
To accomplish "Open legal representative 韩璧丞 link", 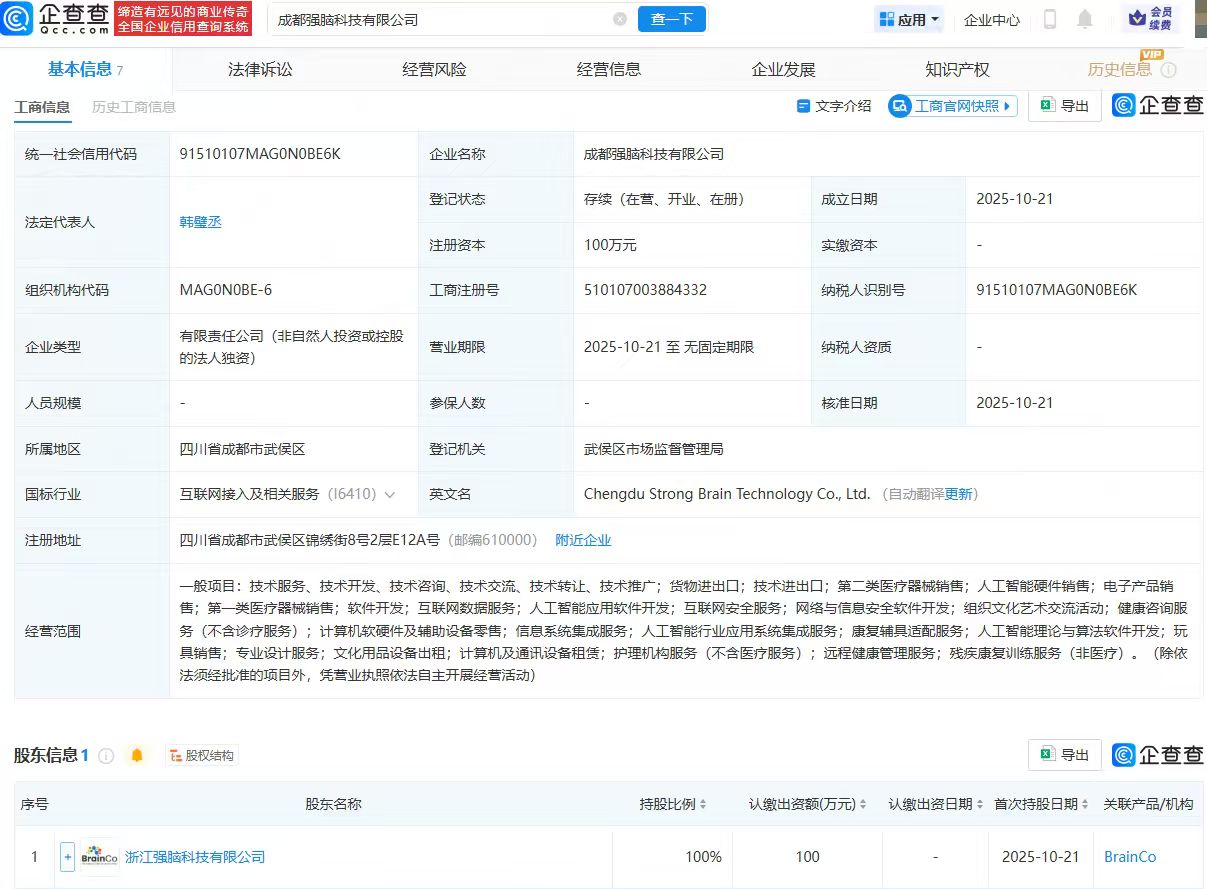I will pyautogui.click(x=200, y=222).
